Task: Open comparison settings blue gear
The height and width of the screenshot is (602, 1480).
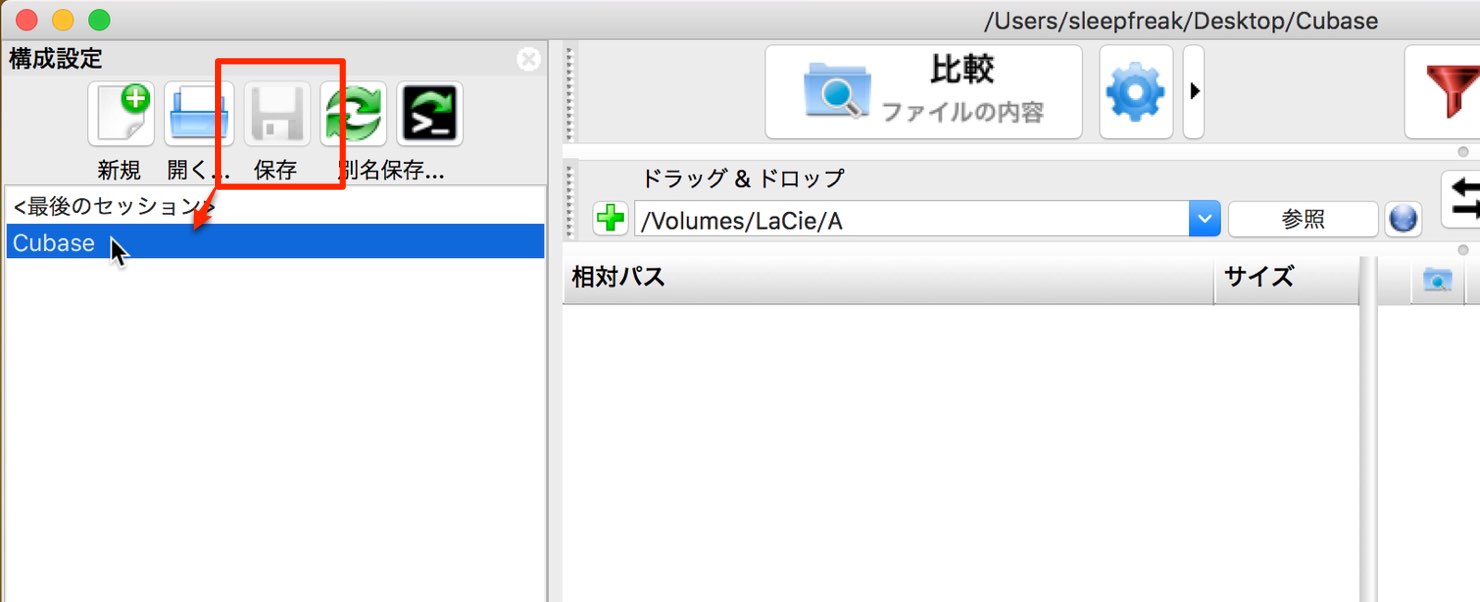Action: pos(1136,92)
